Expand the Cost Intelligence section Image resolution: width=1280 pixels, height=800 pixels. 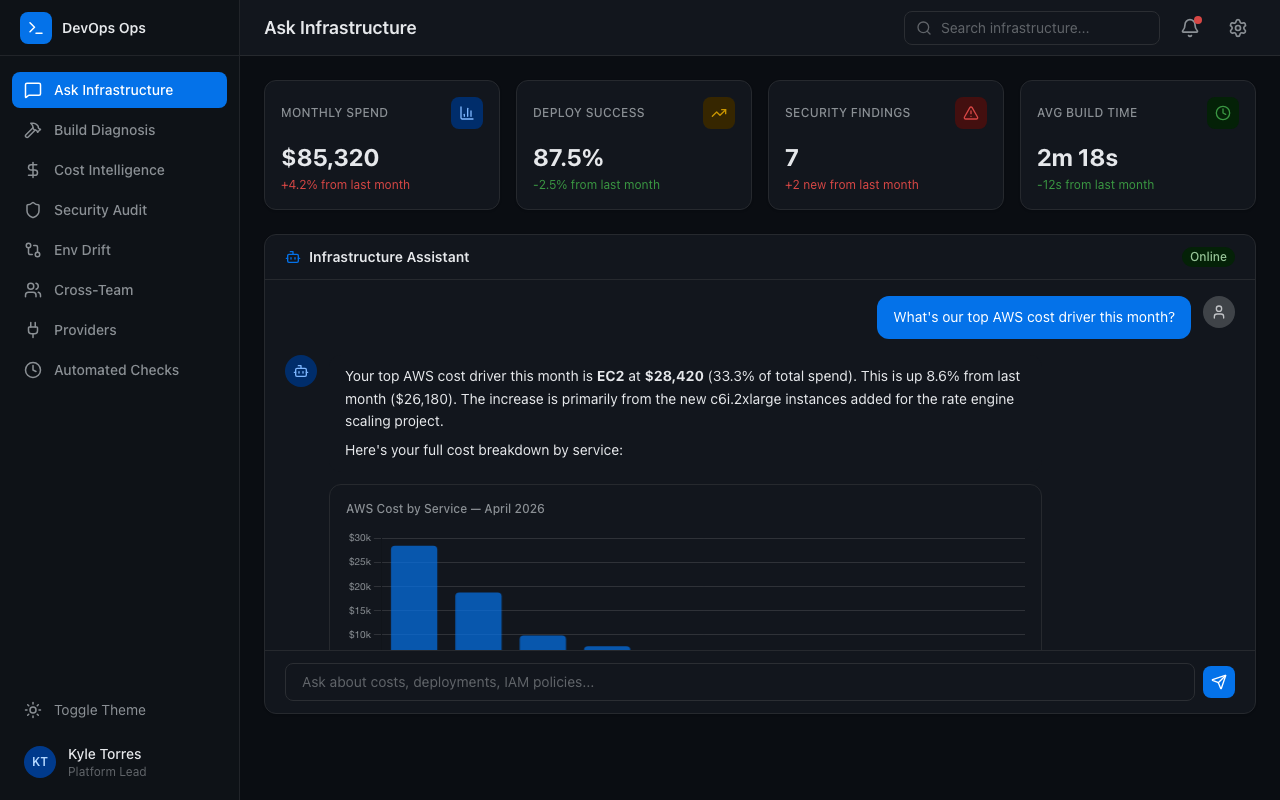point(109,170)
